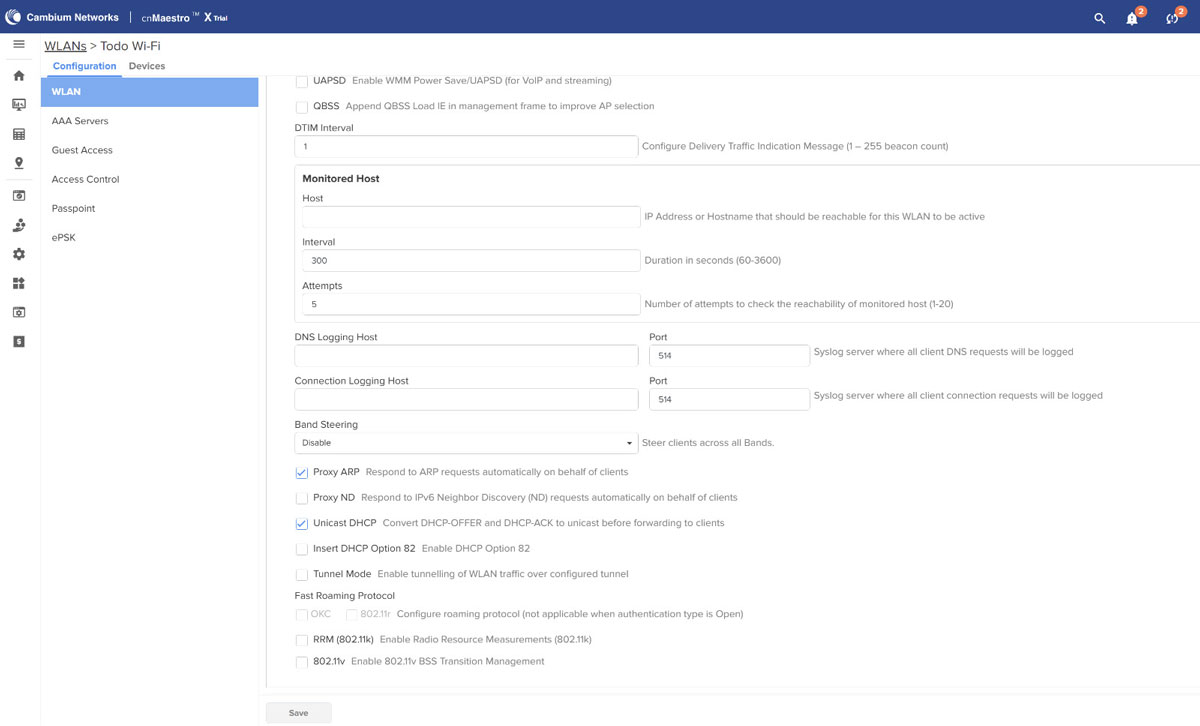Click the Monitored Host field

click(470, 217)
